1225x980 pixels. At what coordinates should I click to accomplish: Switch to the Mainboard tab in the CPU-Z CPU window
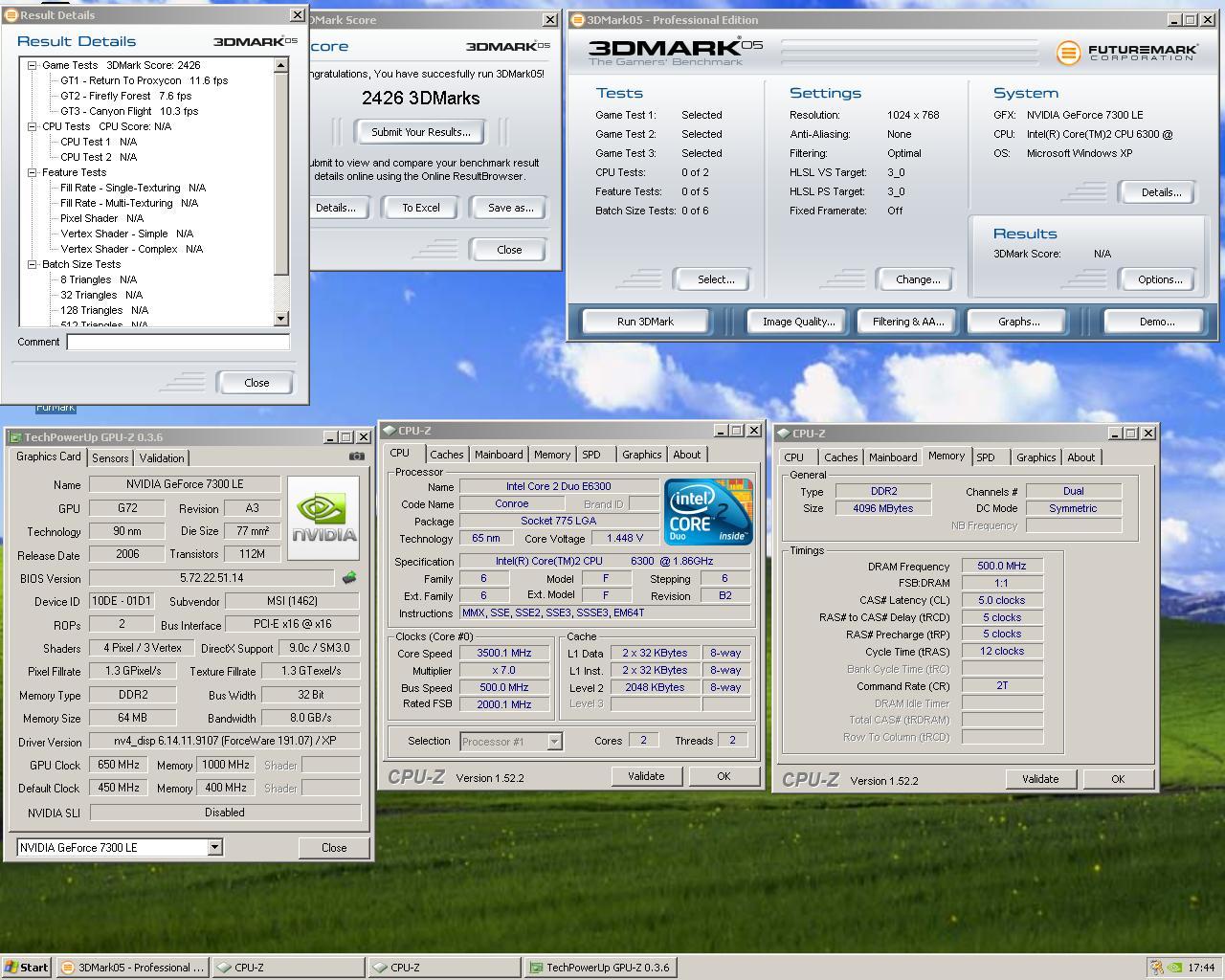point(499,455)
